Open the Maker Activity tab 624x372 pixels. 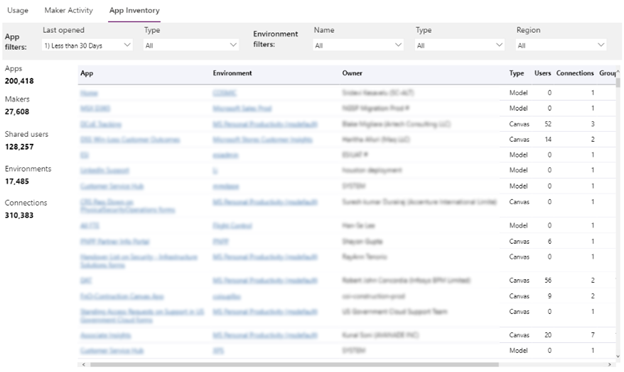pos(68,10)
